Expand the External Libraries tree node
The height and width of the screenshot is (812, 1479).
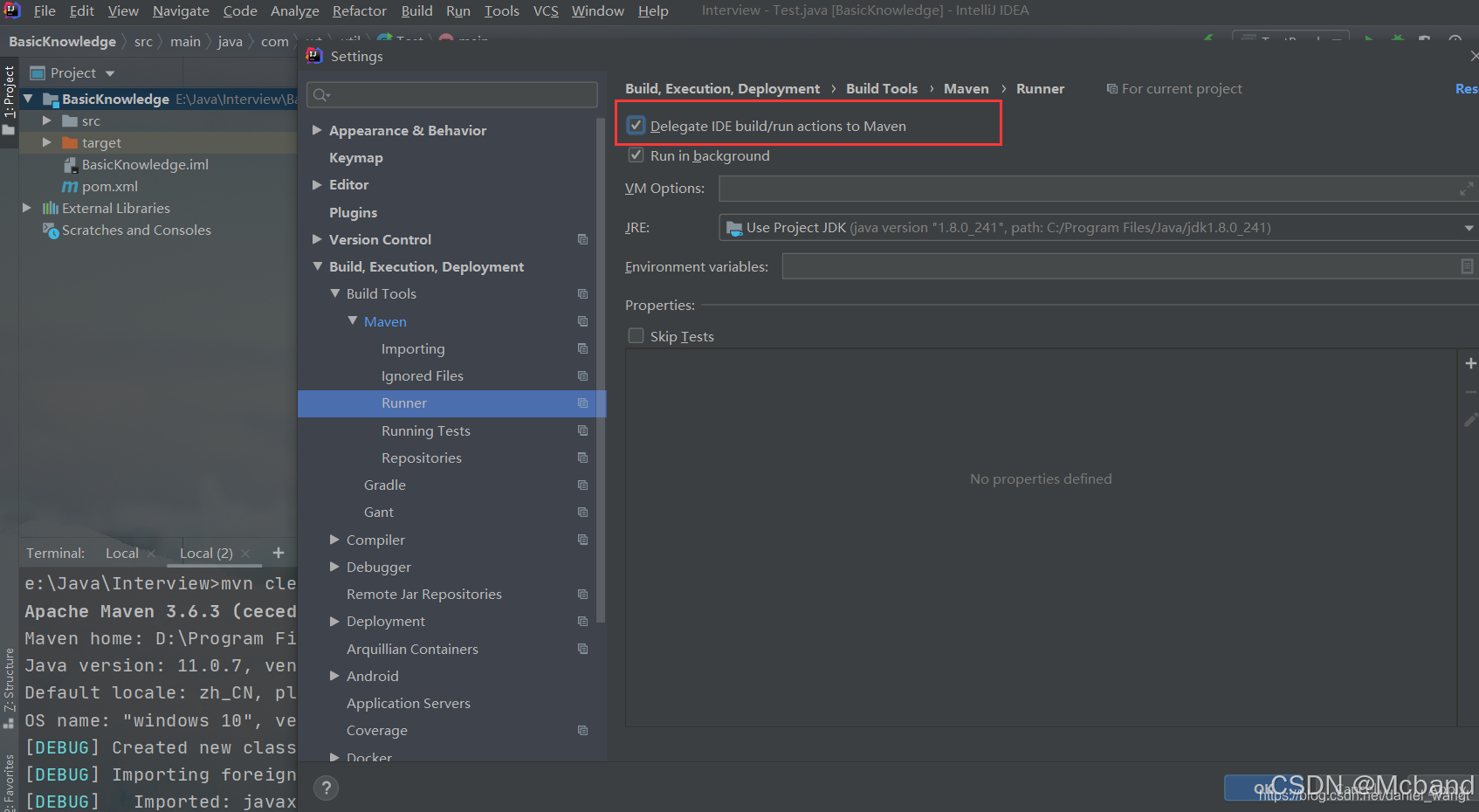pyautogui.click(x=27, y=208)
